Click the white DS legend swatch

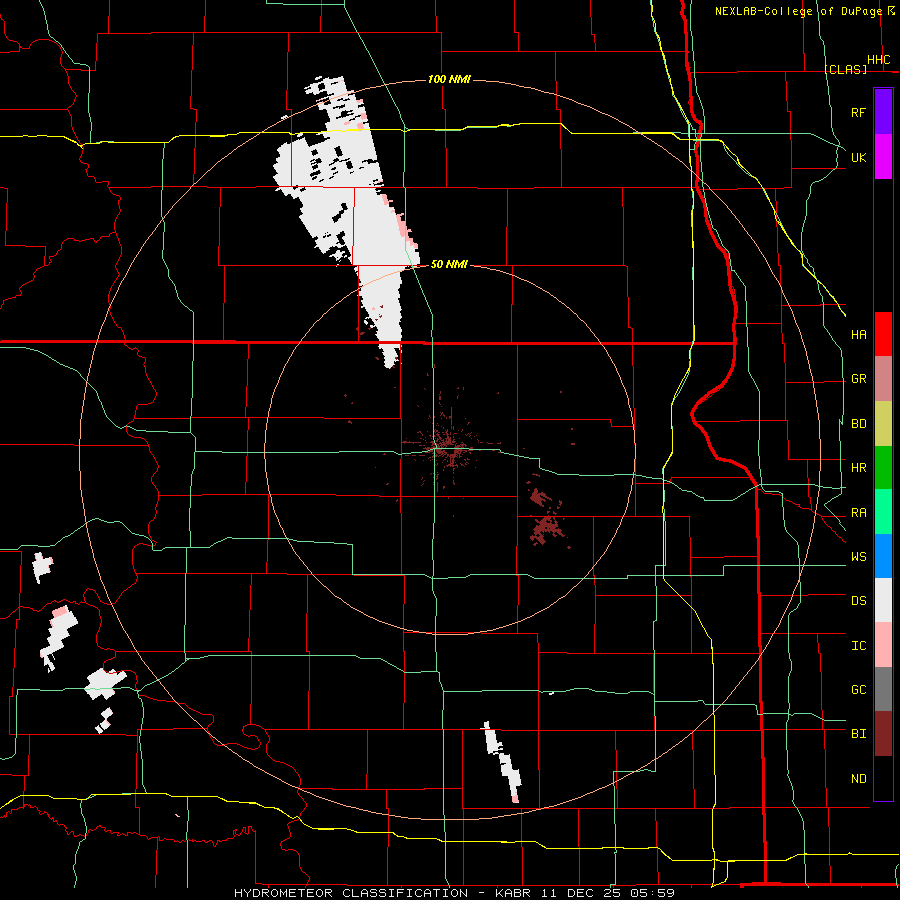[x=883, y=600]
